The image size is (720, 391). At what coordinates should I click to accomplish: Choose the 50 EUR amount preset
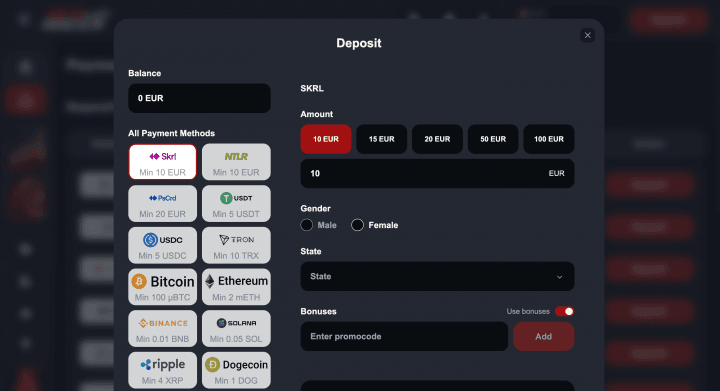coord(493,139)
